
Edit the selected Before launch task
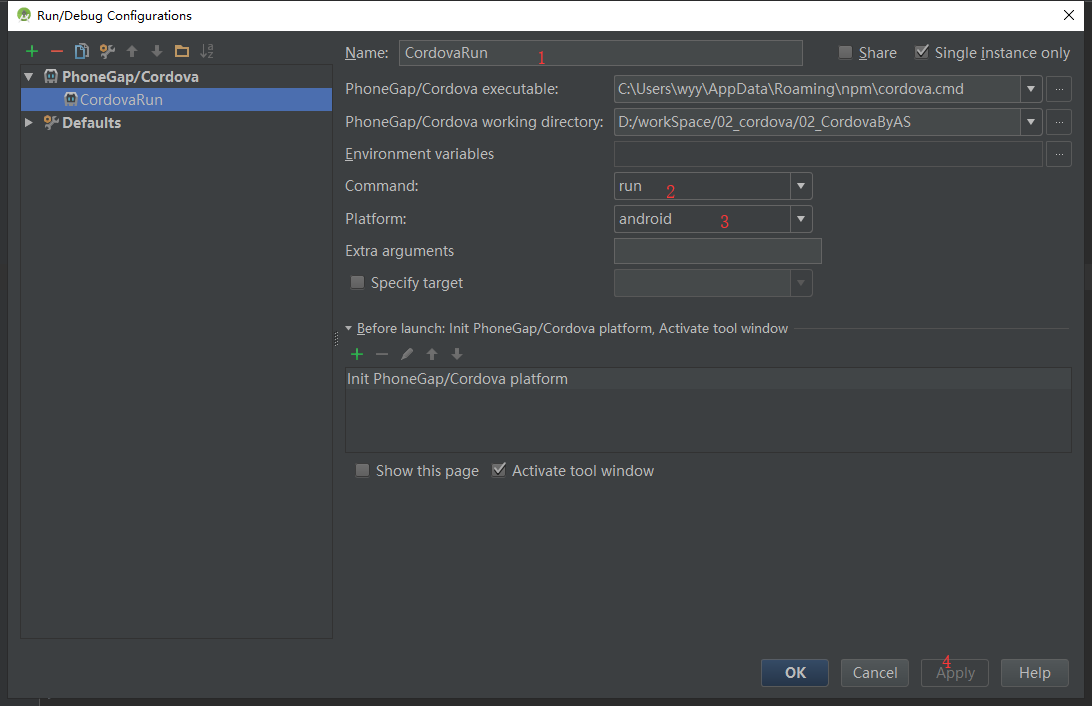pyautogui.click(x=407, y=354)
